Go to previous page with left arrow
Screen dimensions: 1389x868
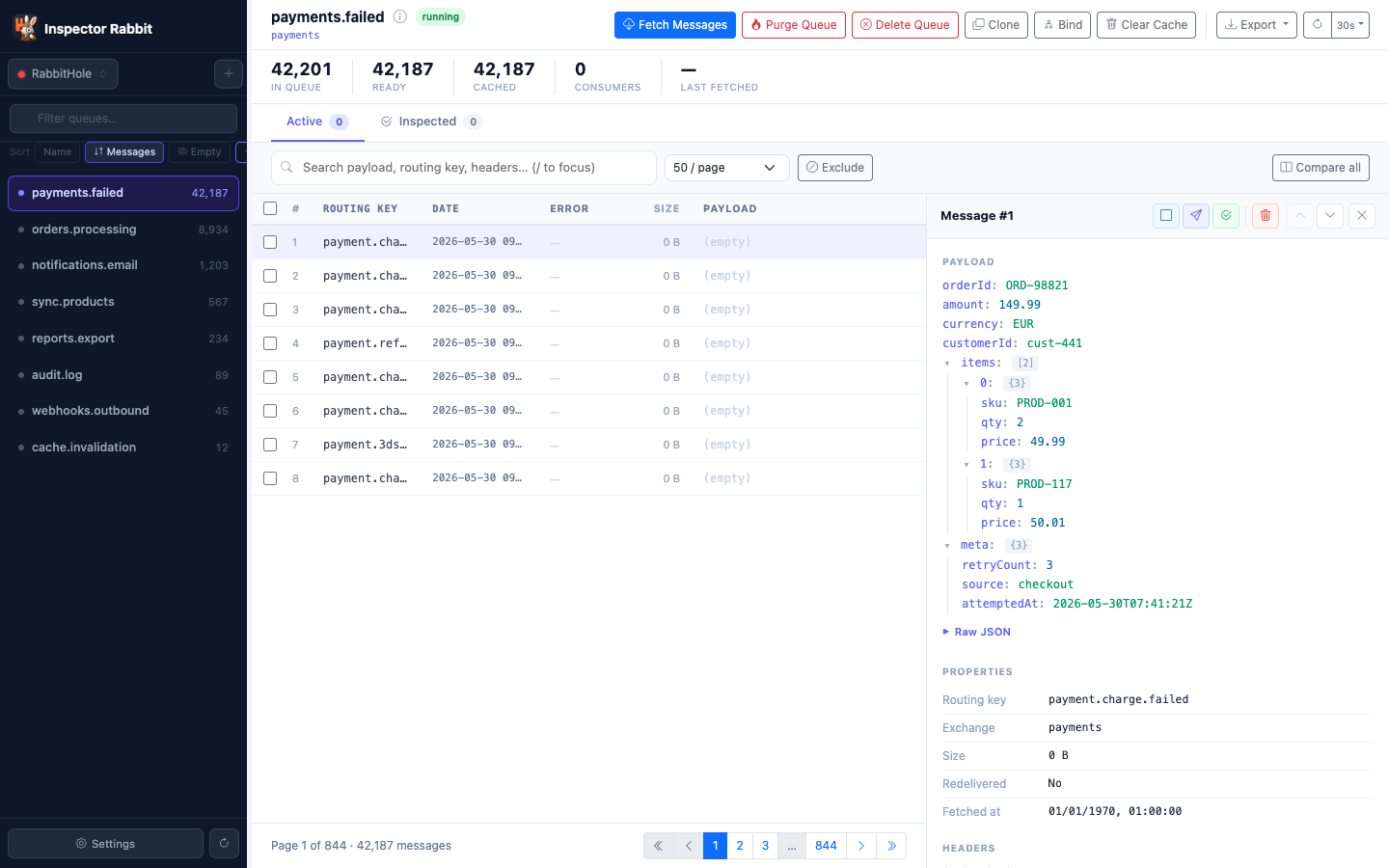click(689, 846)
